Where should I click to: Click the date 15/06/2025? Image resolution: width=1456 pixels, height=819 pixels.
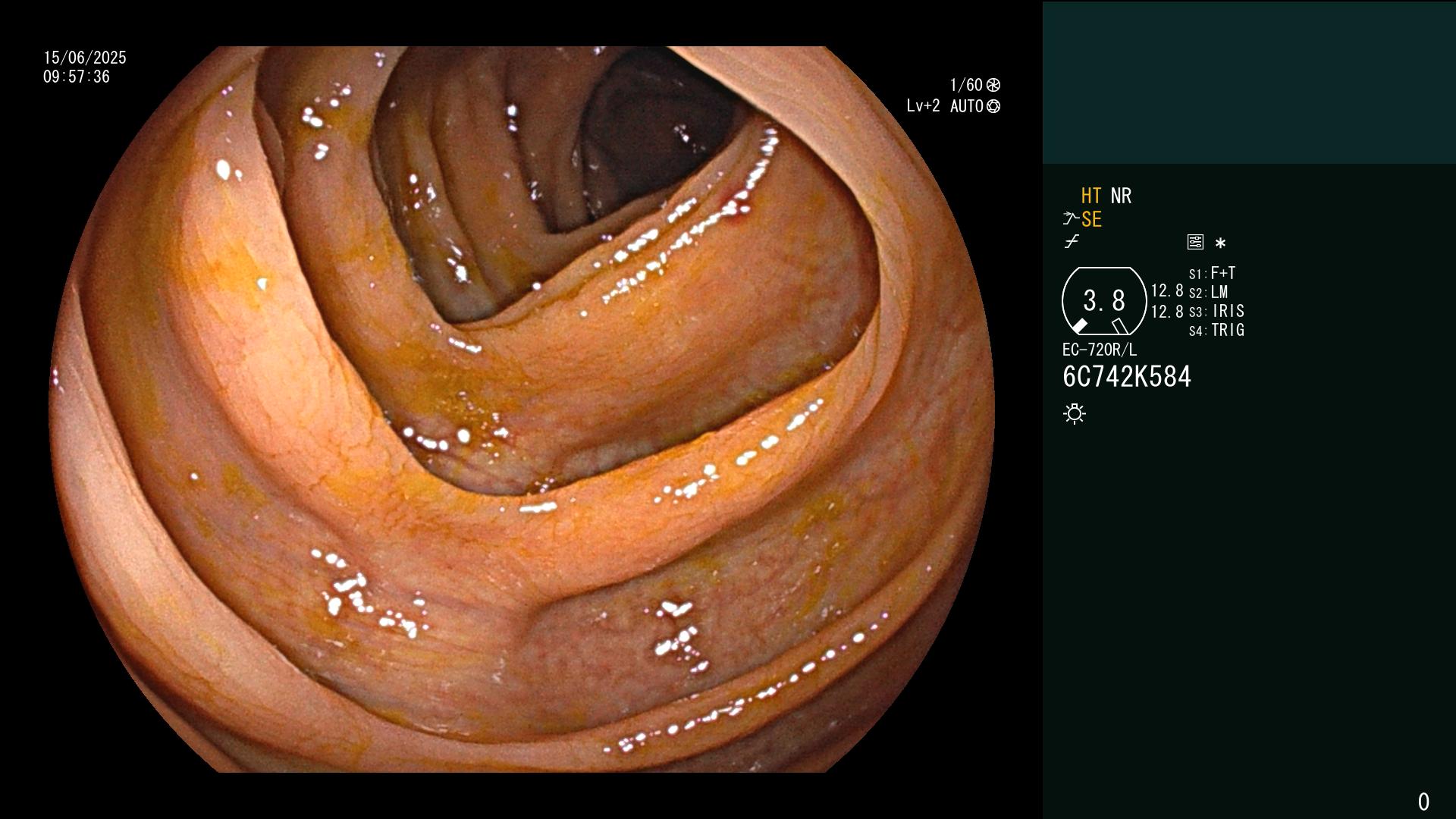[x=85, y=58]
